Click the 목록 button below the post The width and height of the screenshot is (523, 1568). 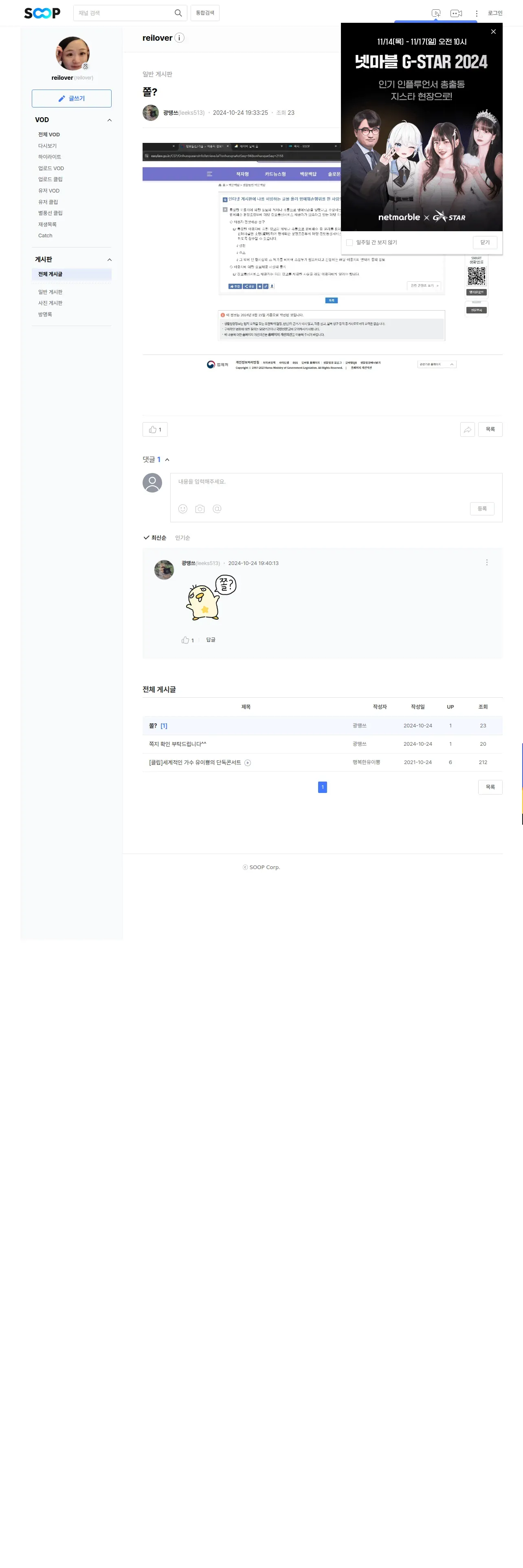(490, 430)
